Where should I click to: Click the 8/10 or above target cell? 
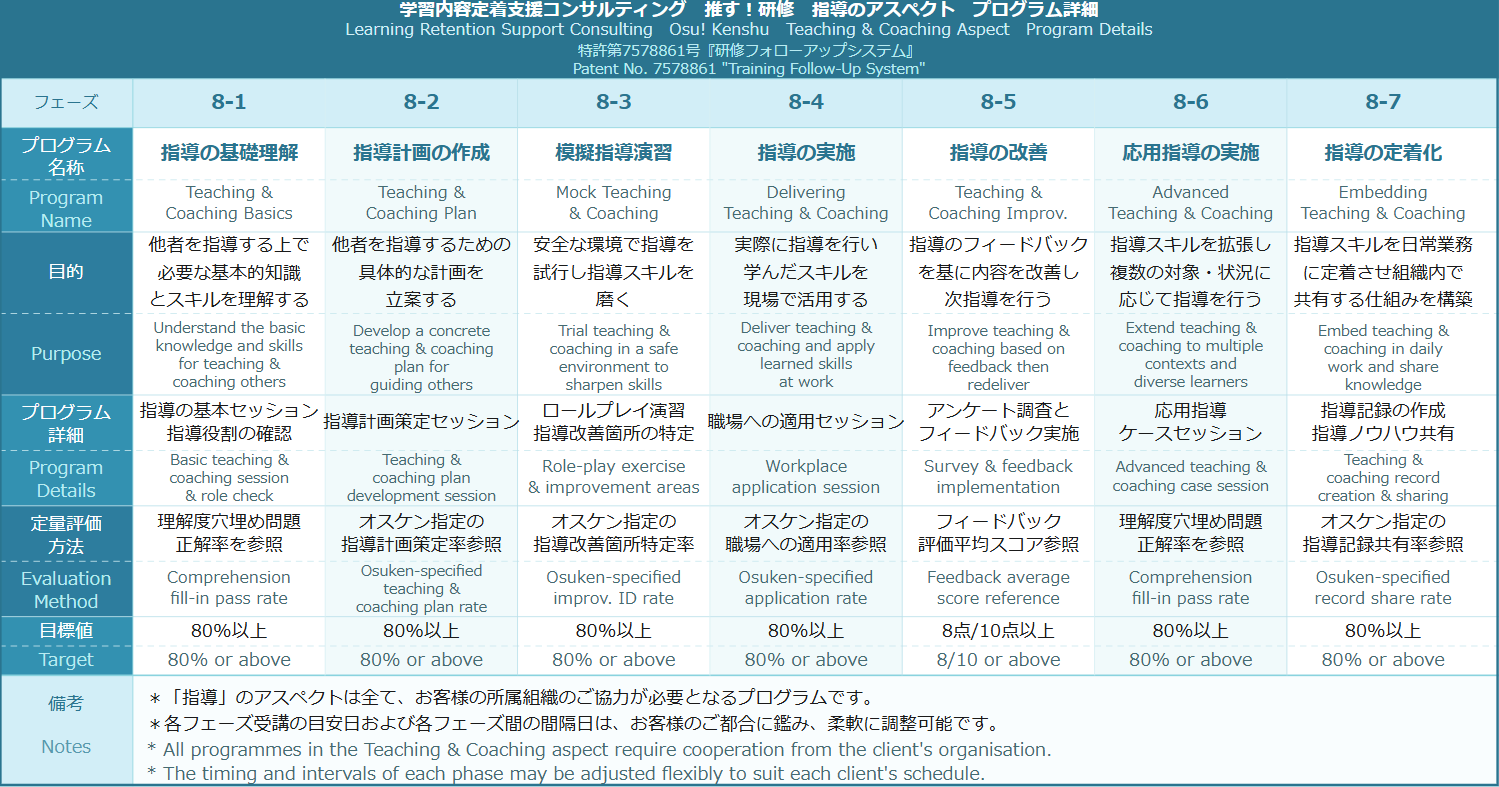(998, 660)
